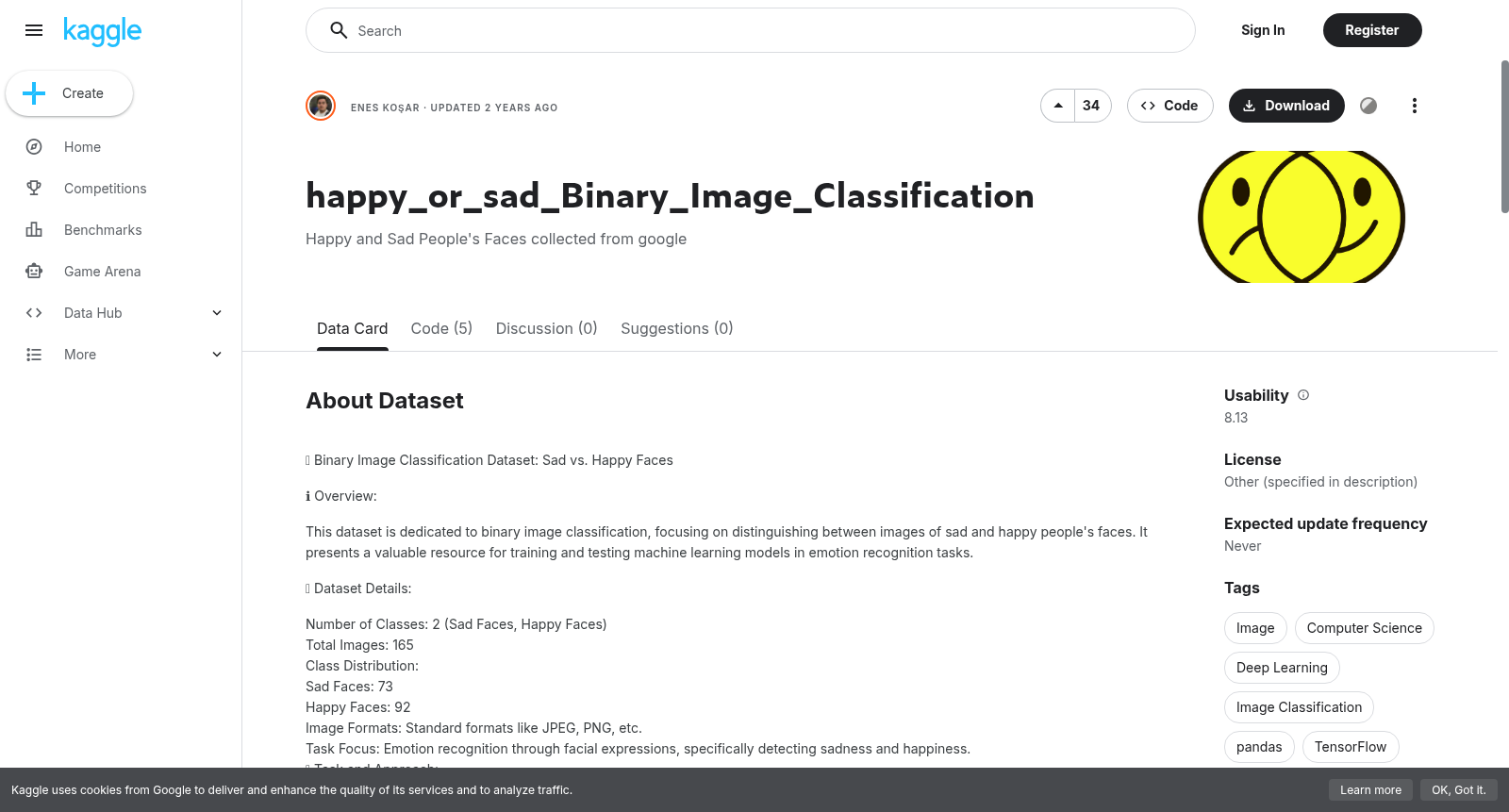Click the More list icon
This screenshot has width=1509, height=812.
click(34, 355)
